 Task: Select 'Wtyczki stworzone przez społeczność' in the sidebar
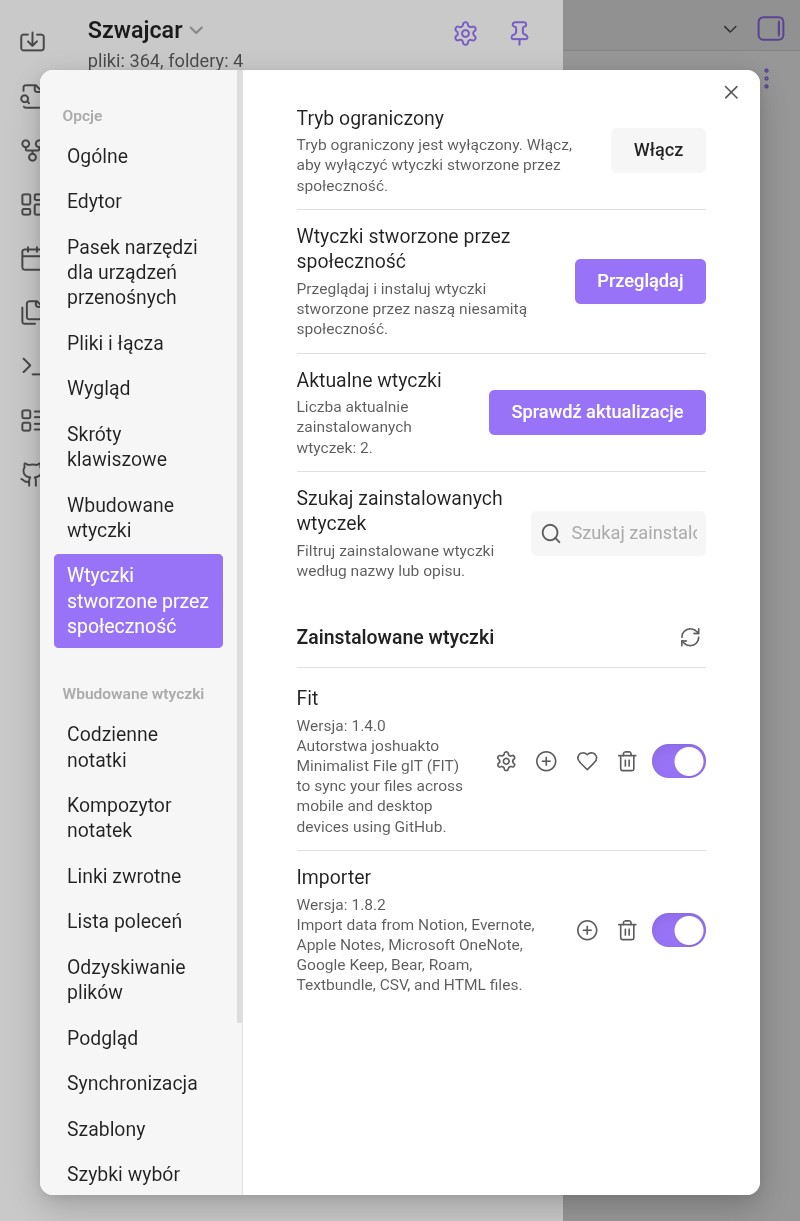[x=138, y=600]
